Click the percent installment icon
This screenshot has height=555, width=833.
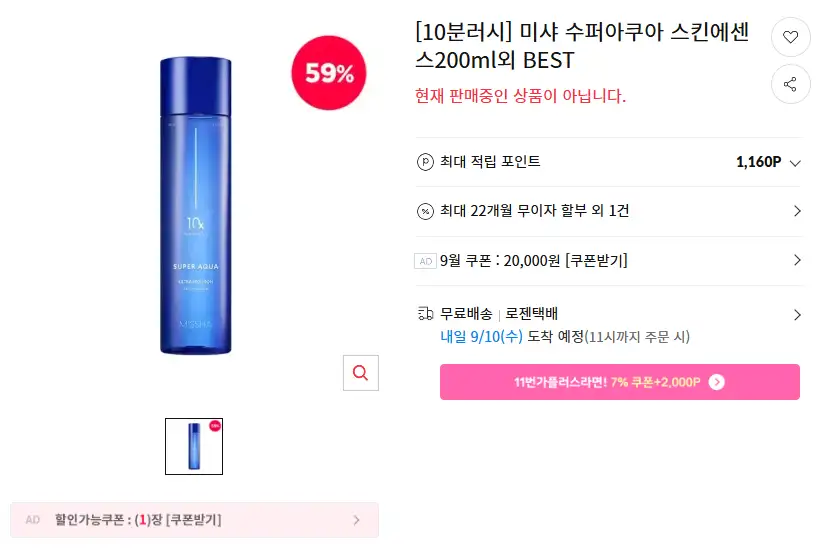click(425, 211)
